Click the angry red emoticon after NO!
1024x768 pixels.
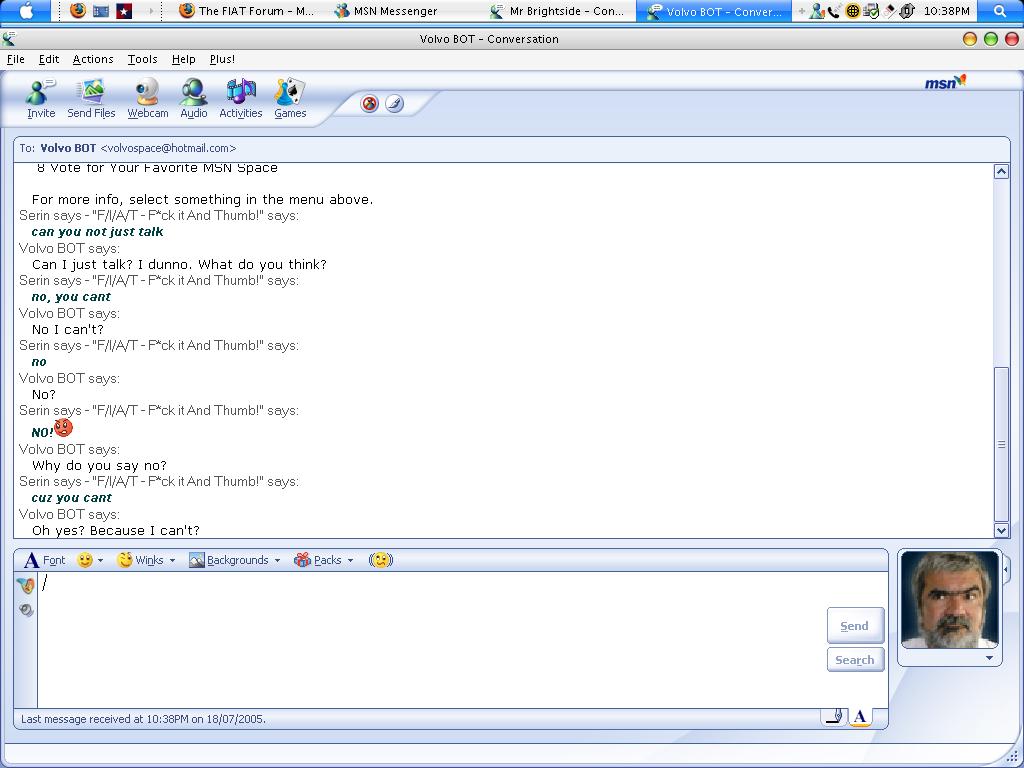pyautogui.click(x=63, y=428)
